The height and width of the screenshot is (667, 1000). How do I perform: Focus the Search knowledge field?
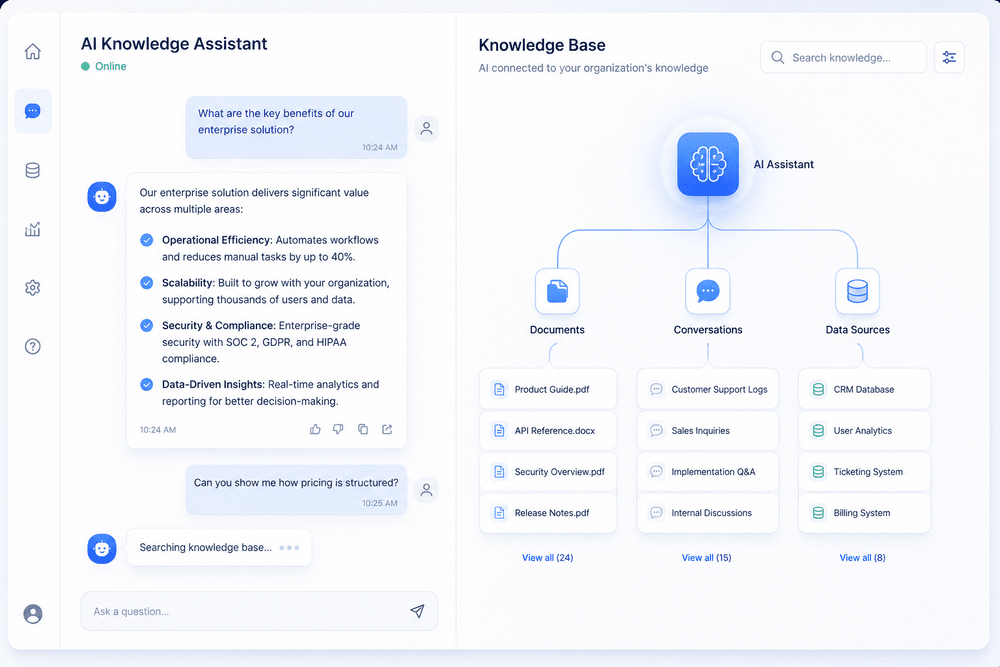pos(843,57)
